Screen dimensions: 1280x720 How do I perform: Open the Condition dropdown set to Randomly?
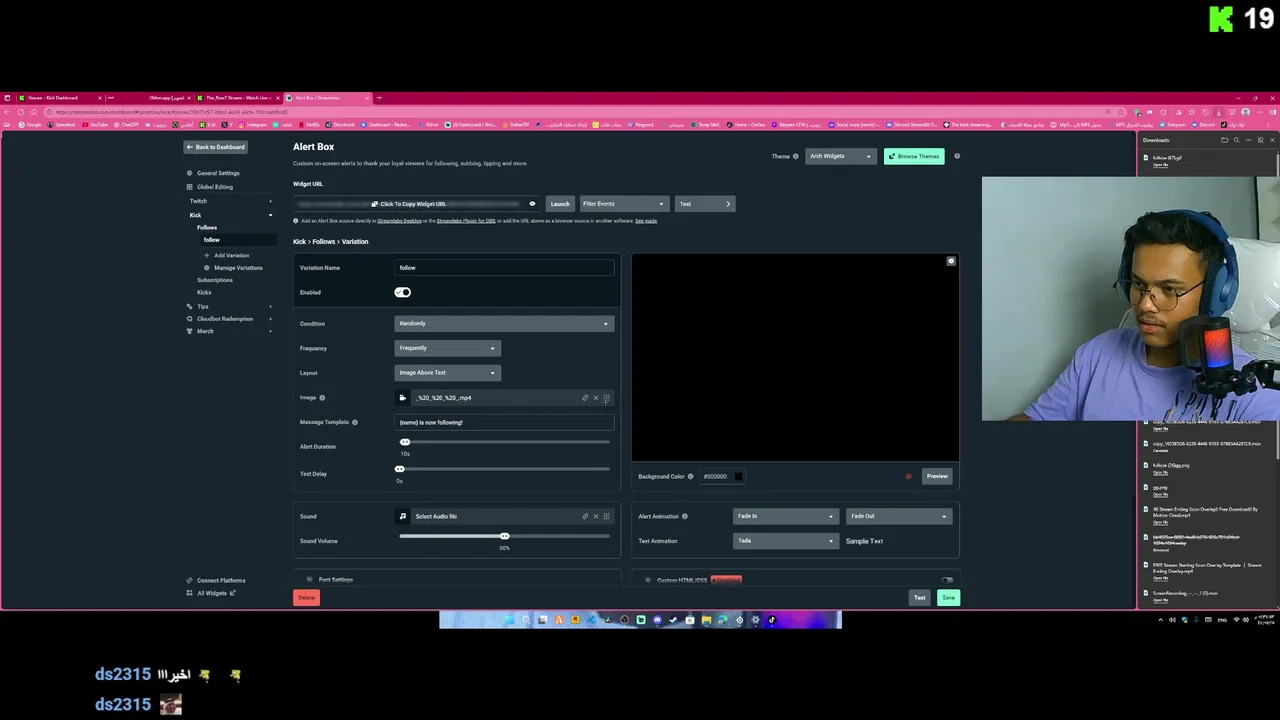pos(504,323)
